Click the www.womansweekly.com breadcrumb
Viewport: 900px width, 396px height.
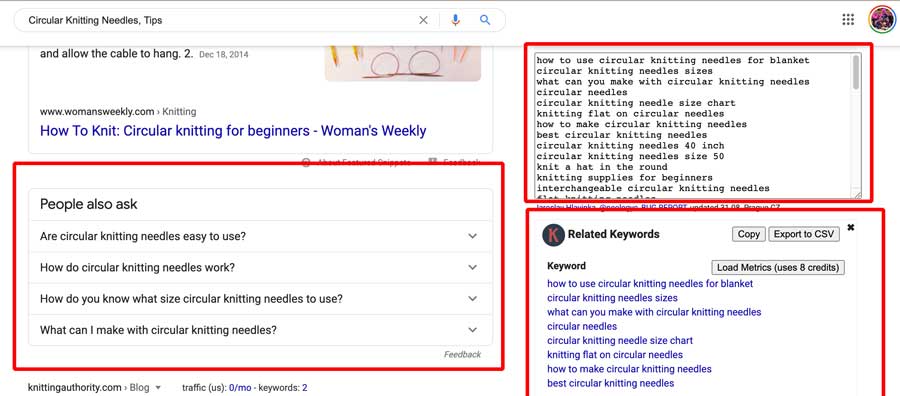[118, 111]
